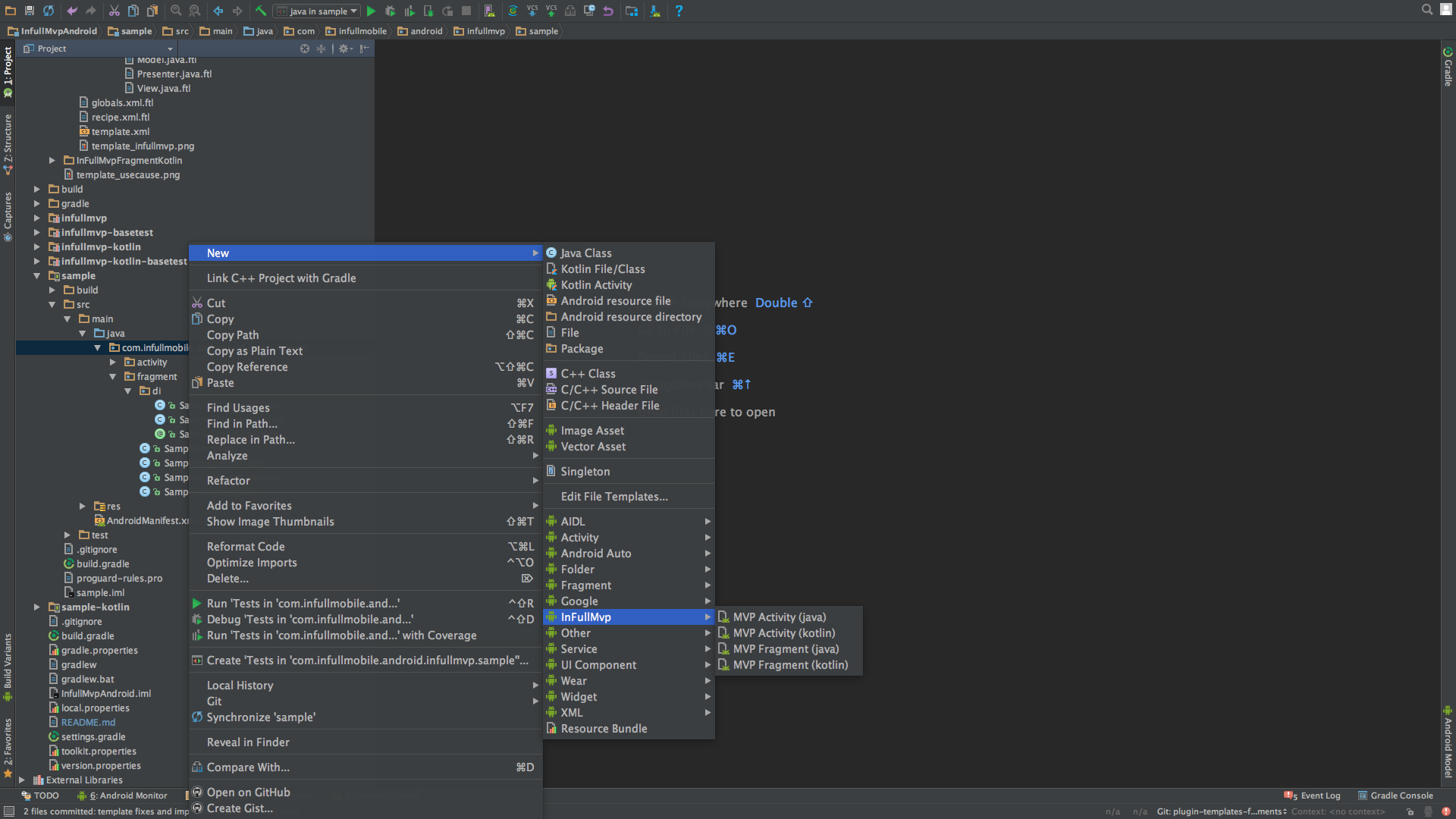Click Copy Path in context menu
Image resolution: width=1456 pixels, height=819 pixels.
point(366,335)
